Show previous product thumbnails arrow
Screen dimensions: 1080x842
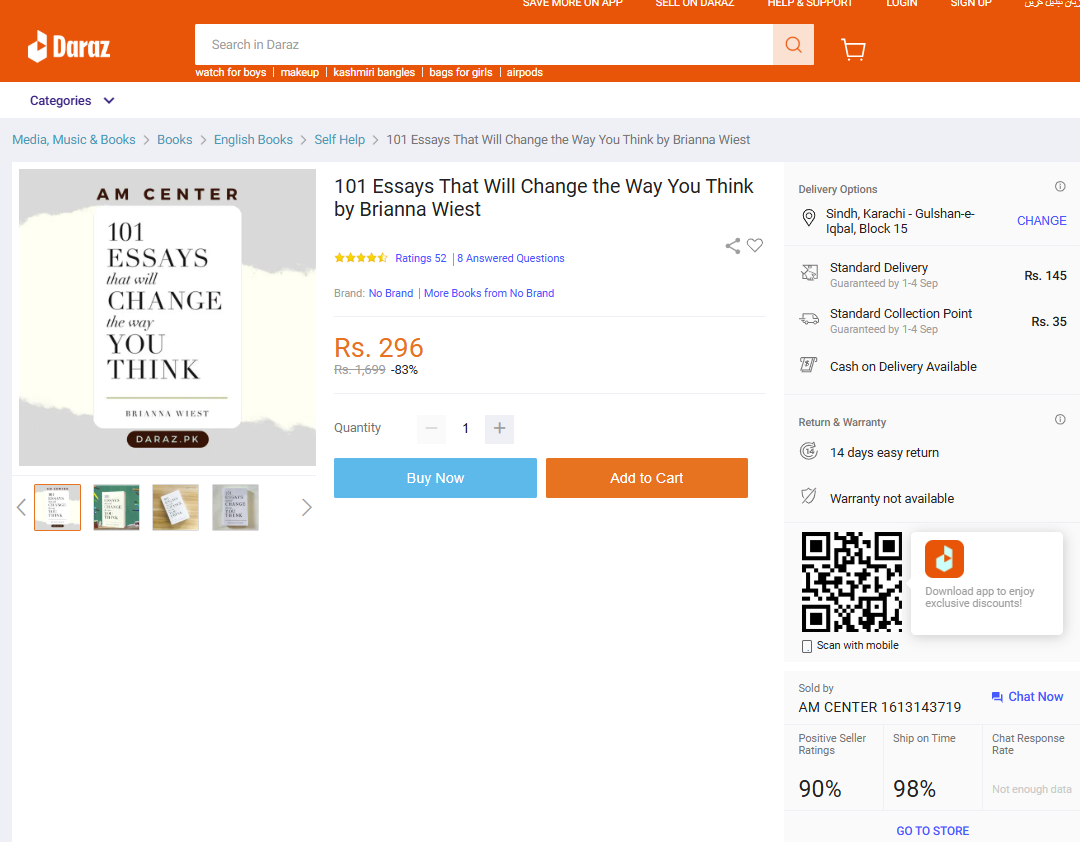click(x=21, y=508)
